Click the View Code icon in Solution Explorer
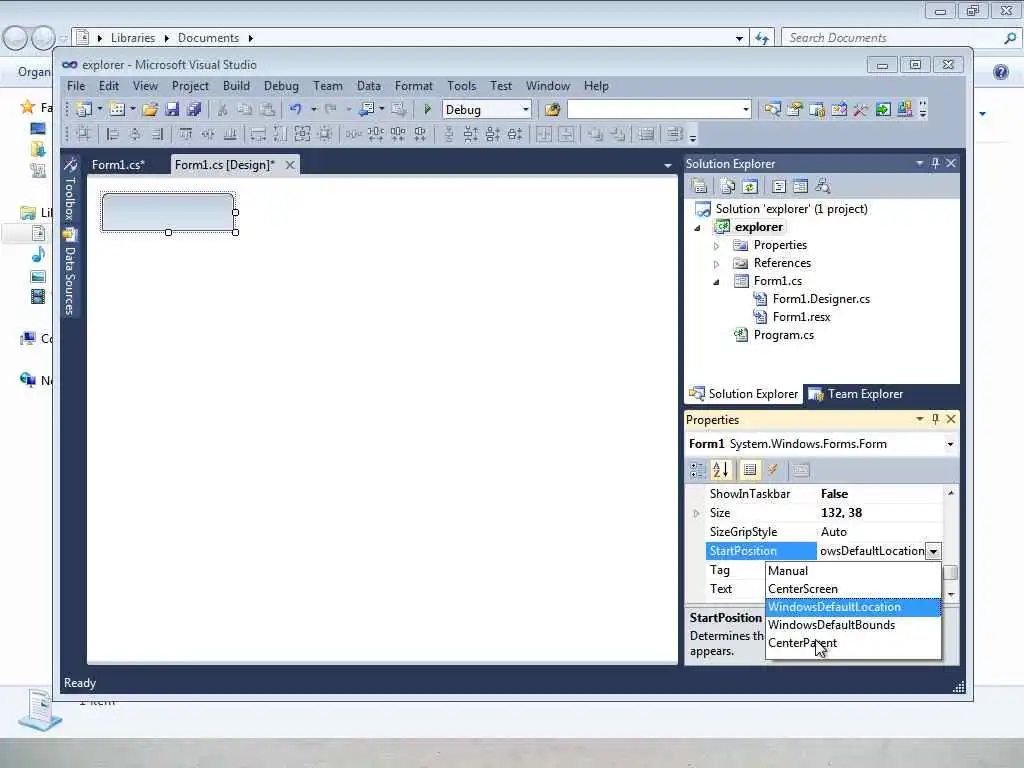This screenshot has width=1024, height=768. click(779, 187)
